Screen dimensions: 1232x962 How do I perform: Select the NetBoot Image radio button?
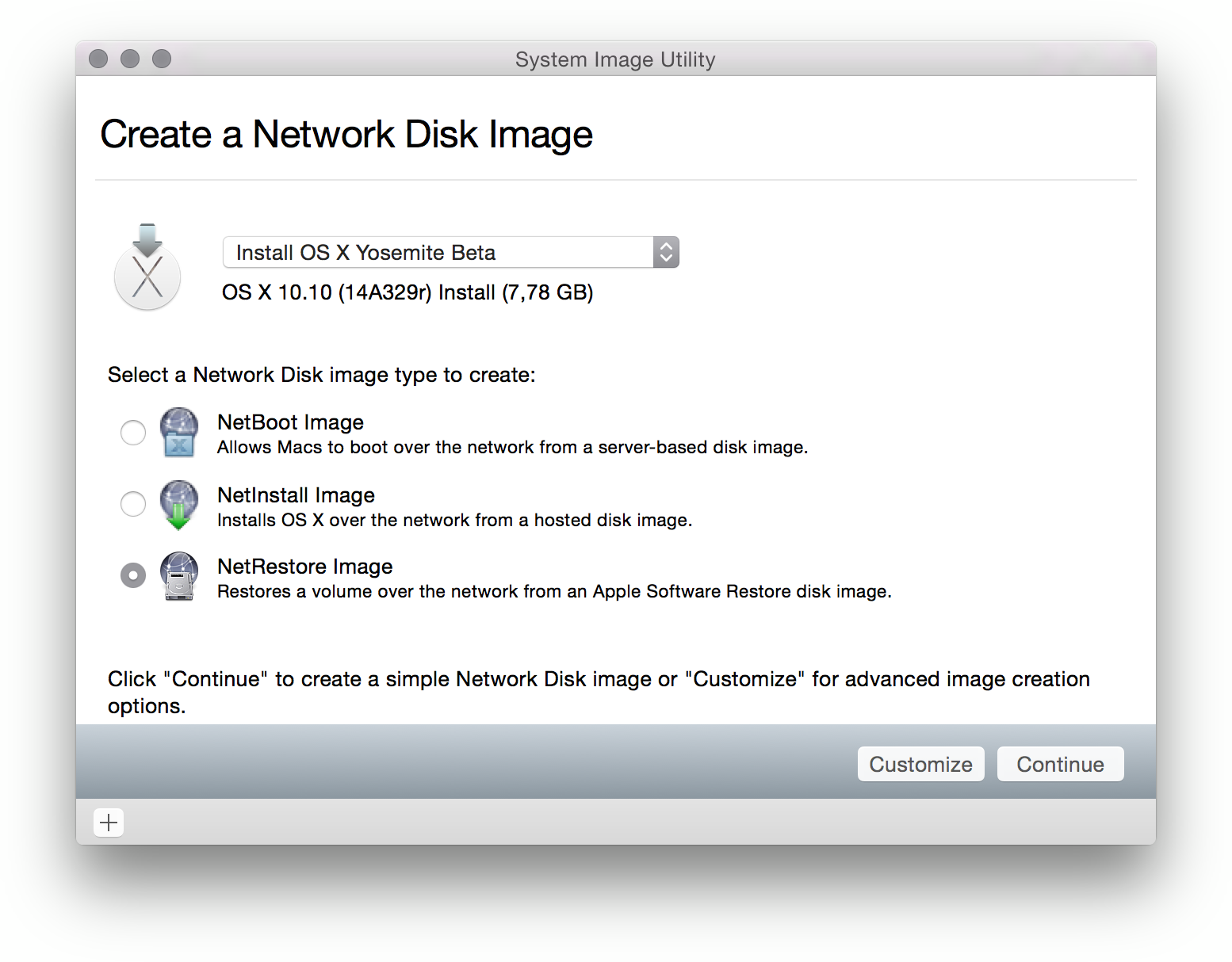click(x=133, y=433)
